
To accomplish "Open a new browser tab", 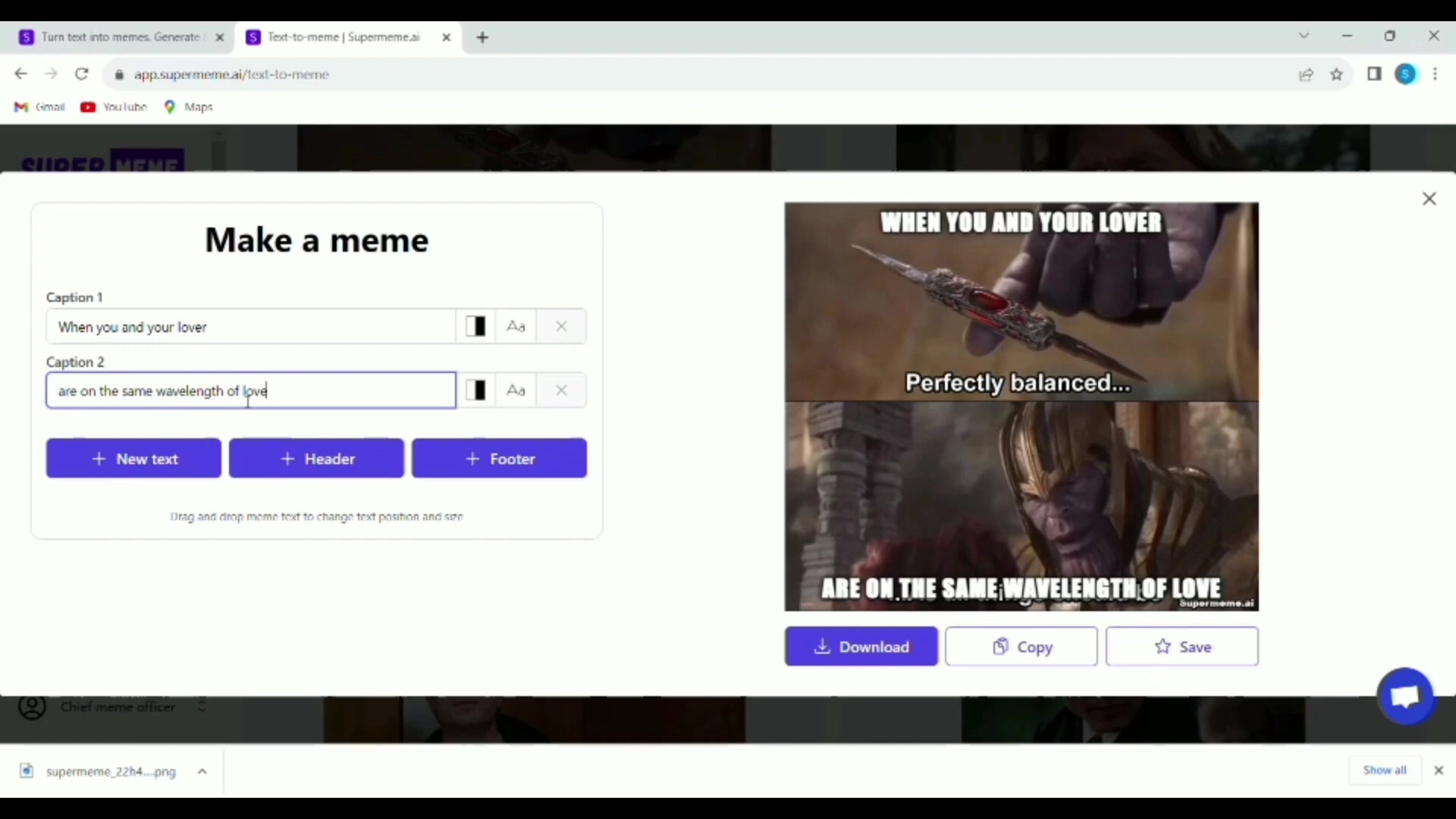I will click(x=482, y=37).
